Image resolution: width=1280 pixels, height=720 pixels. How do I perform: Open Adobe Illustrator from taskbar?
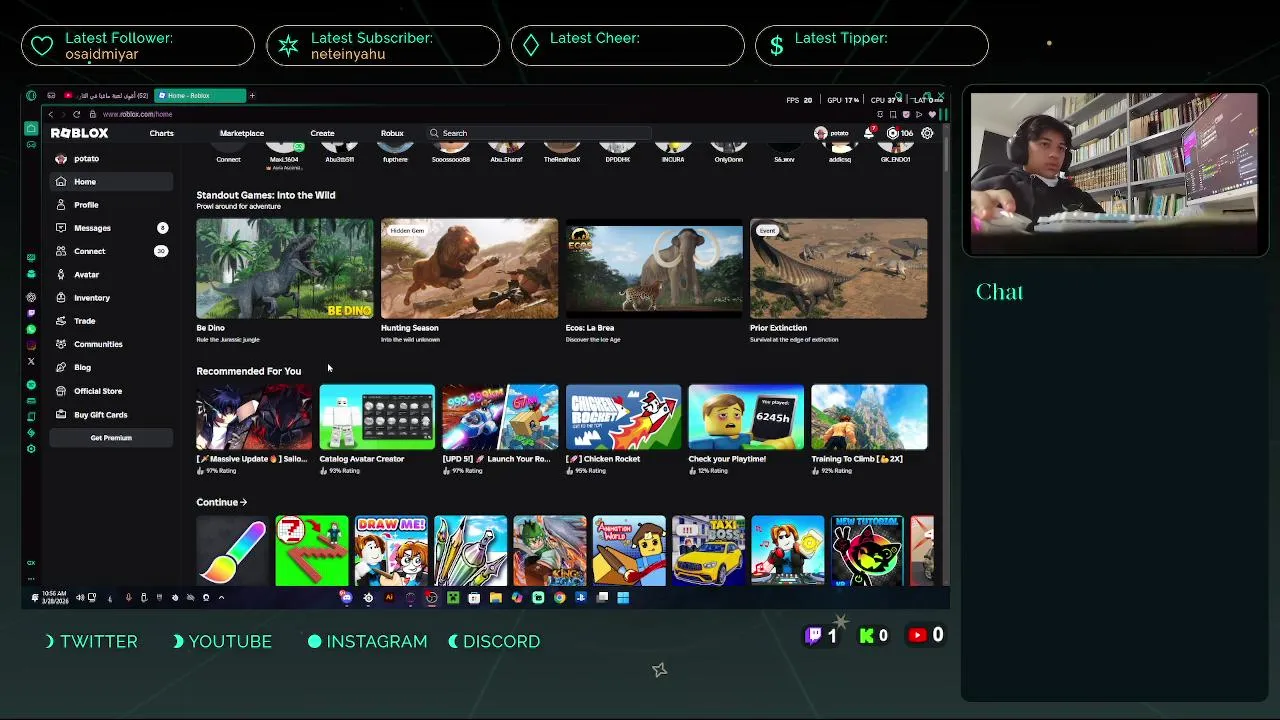(389, 598)
